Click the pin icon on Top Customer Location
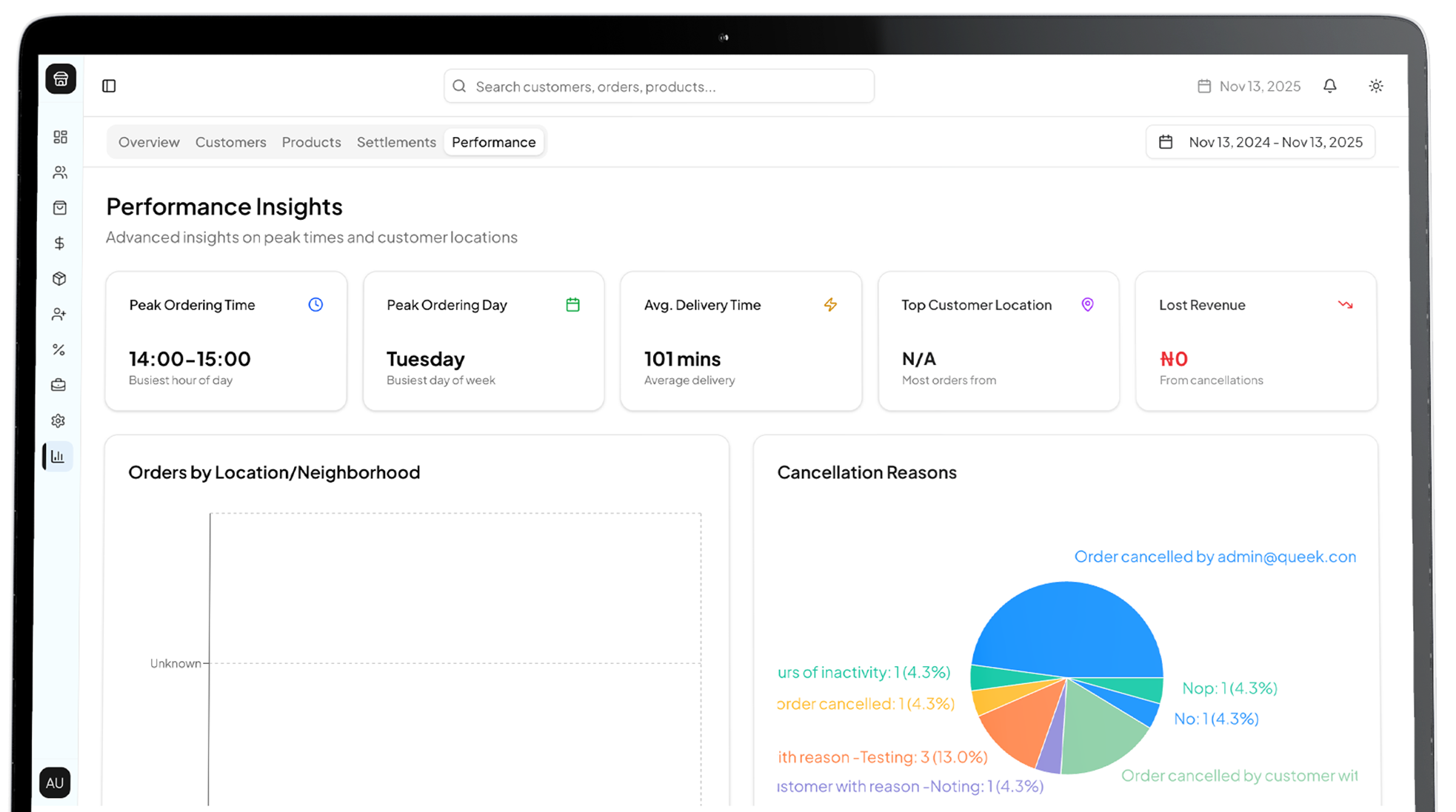 point(1087,304)
